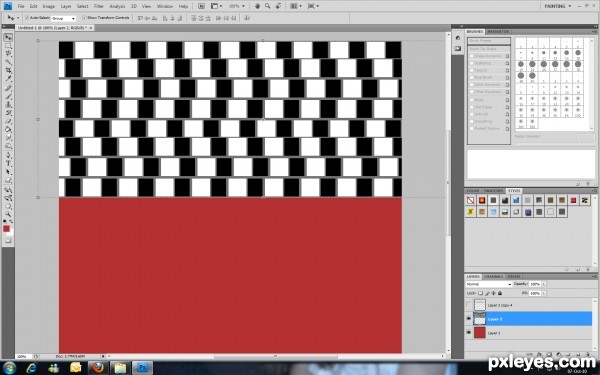This screenshot has width=600, height=375.
Task: Switch to the Channels tab
Action: pyautogui.click(x=493, y=276)
